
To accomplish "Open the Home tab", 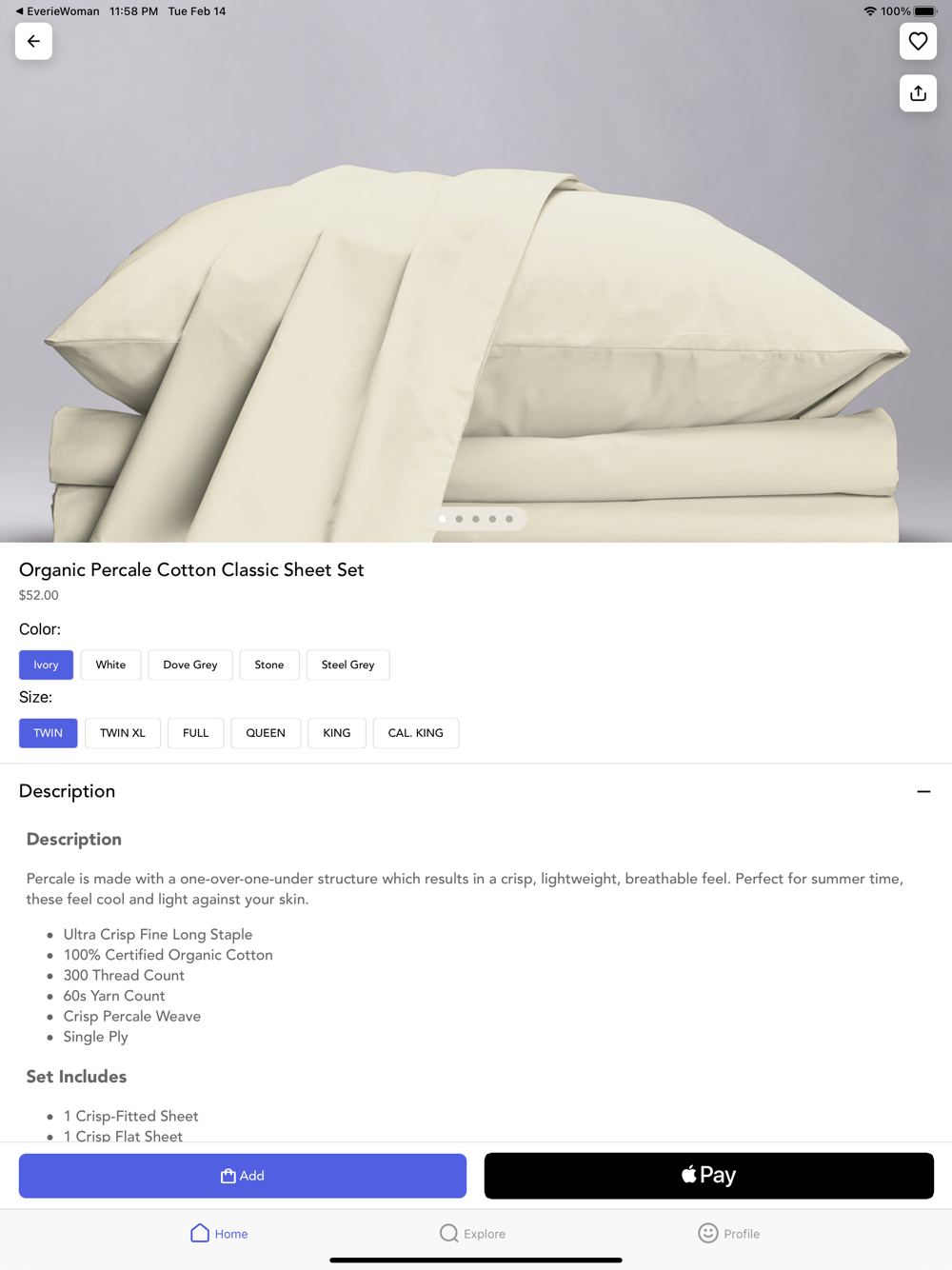I will [219, 1233].
